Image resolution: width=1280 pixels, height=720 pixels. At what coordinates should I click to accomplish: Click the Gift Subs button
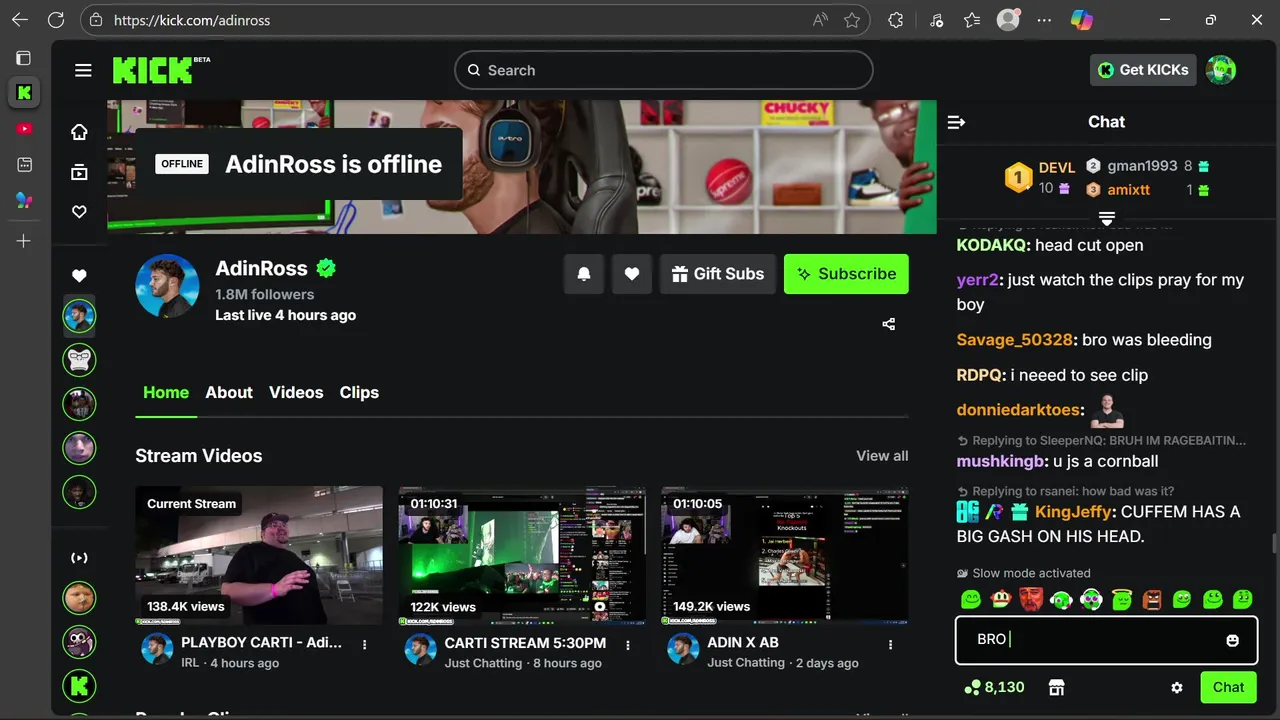[x=718, y=274]
